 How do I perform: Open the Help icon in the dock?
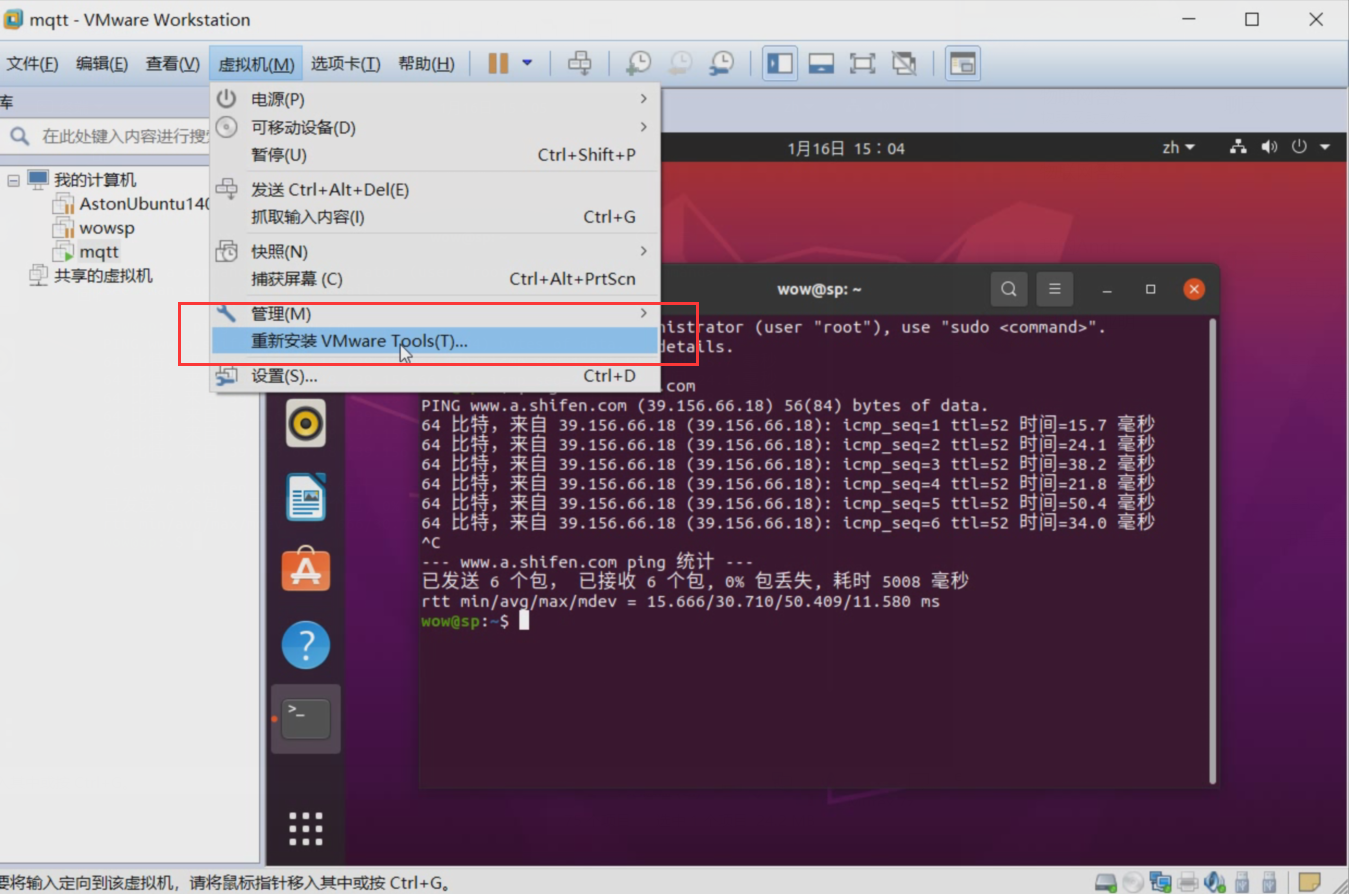tap(306, 645)
